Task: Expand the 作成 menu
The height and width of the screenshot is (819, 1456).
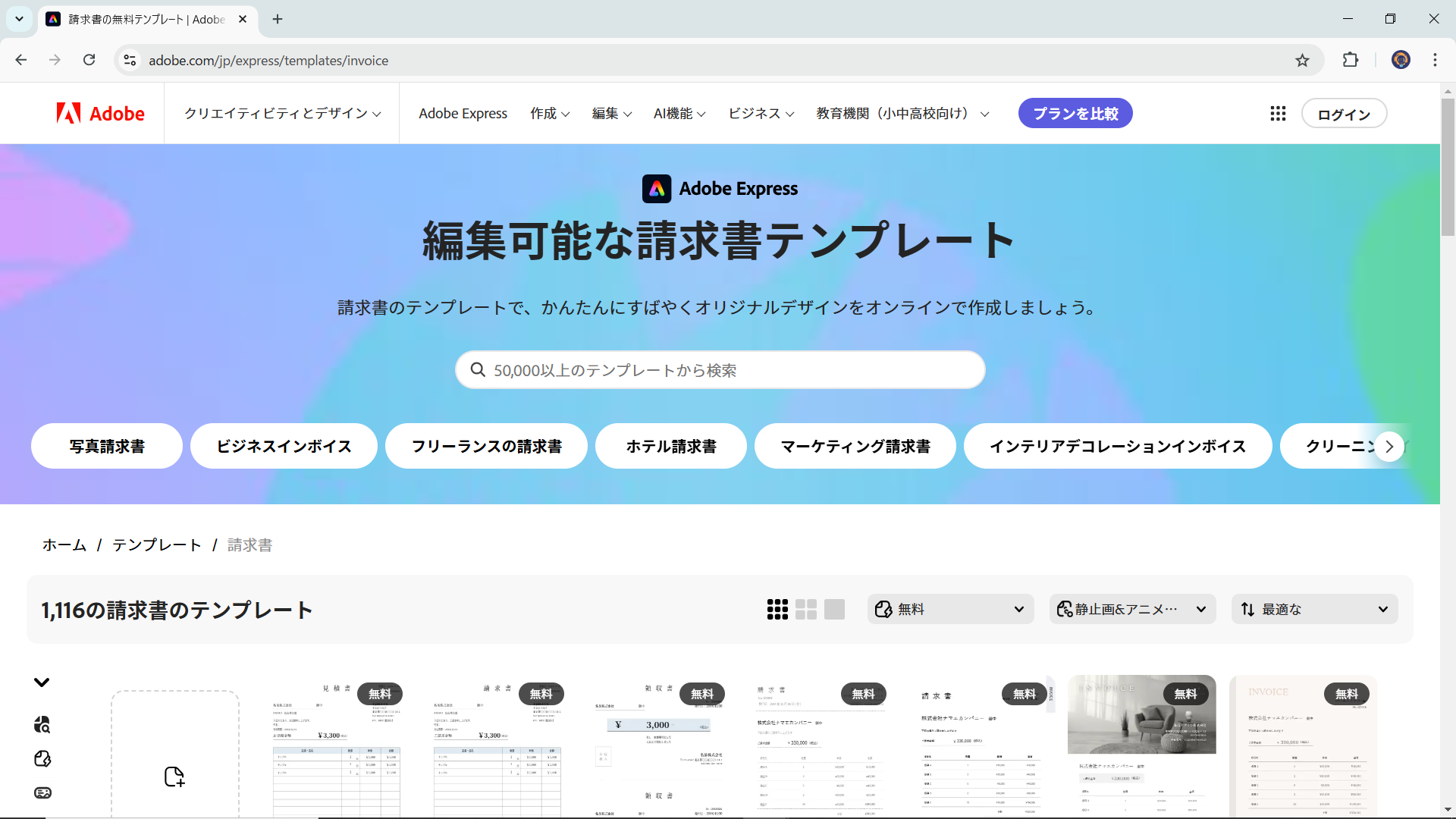Action: pos(550,114)
